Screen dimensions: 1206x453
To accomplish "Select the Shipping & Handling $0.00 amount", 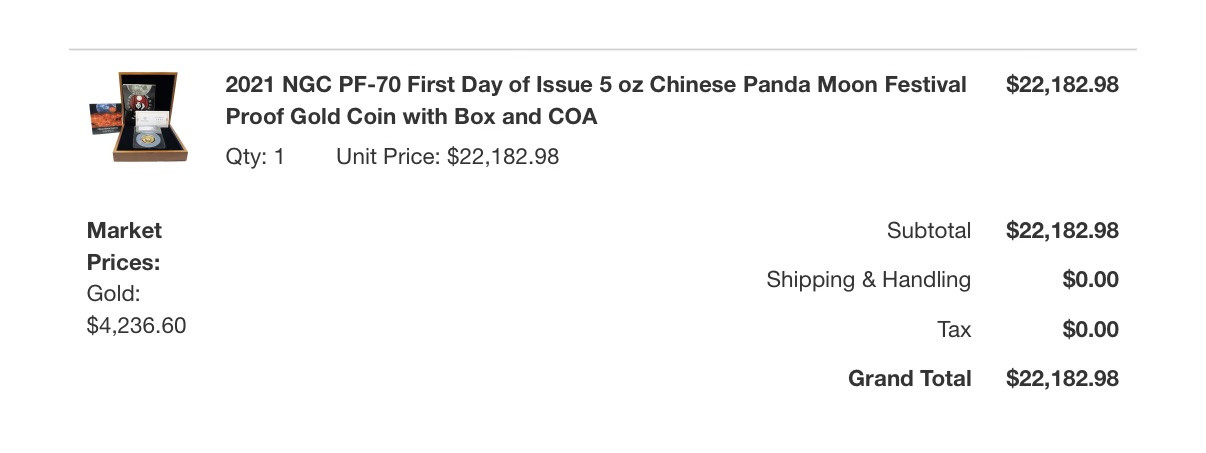I will (x=1090, y=280).
